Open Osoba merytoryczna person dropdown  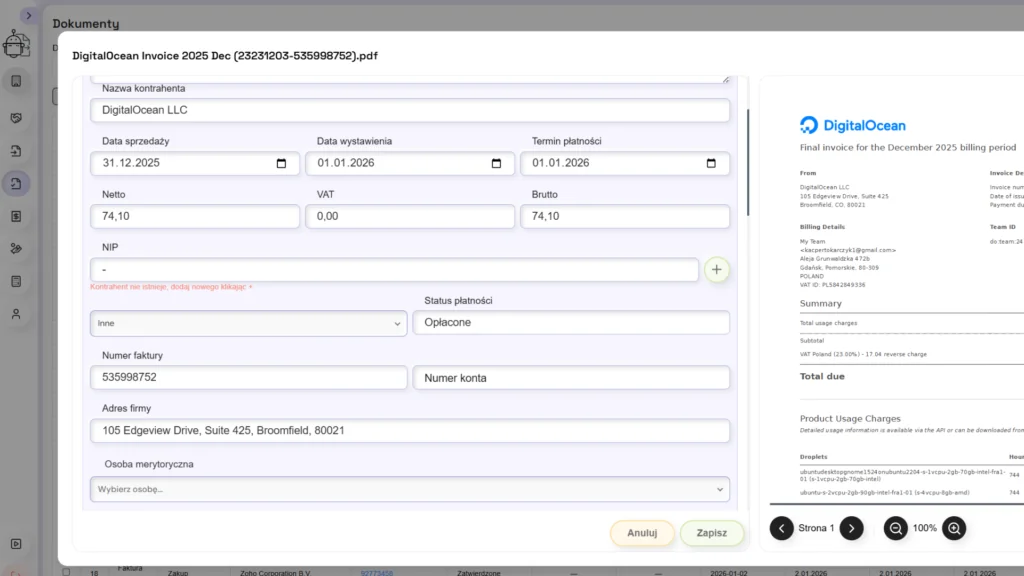(409, 489)
